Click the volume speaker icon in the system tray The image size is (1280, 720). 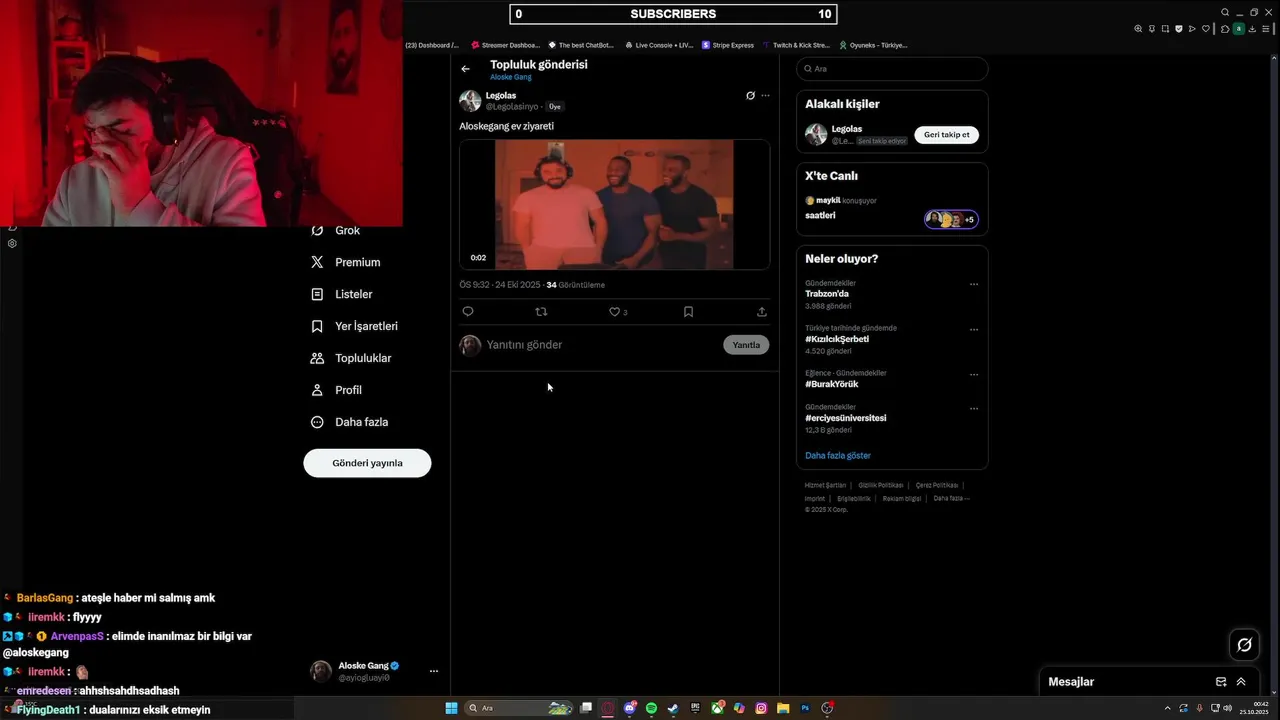click(1227, 708)
